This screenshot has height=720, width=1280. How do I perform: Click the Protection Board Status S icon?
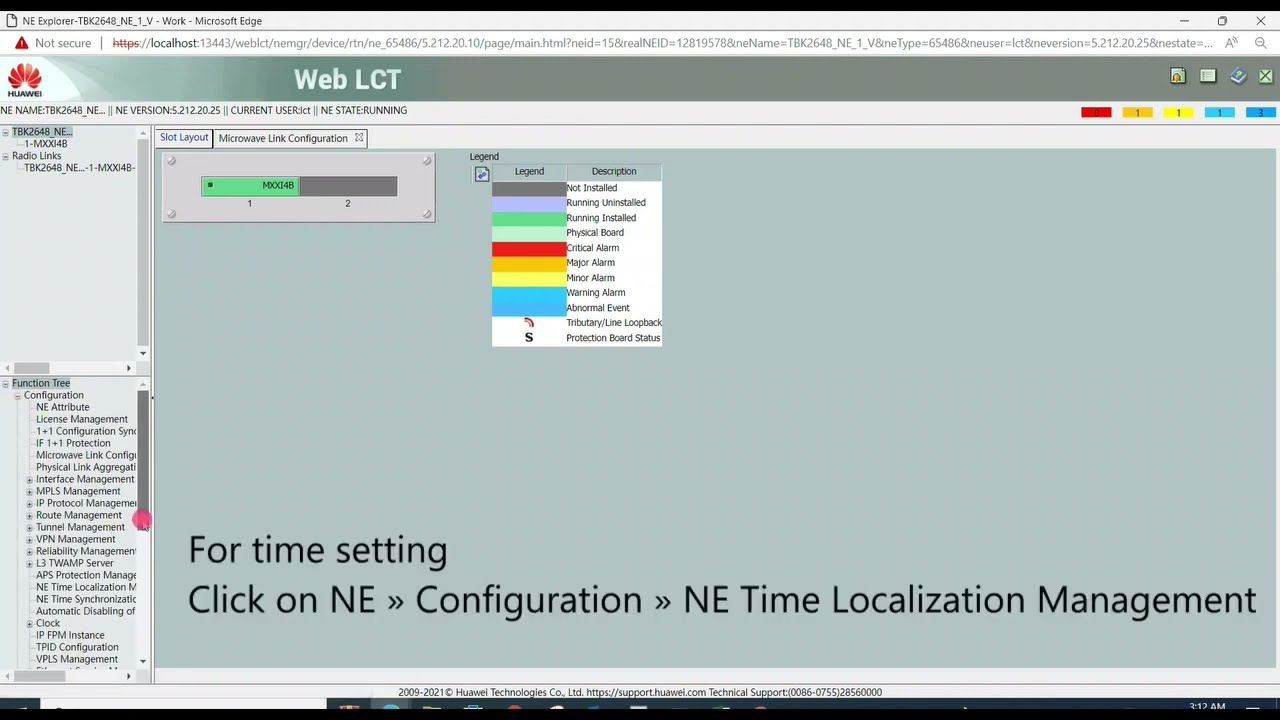[529, 337]
